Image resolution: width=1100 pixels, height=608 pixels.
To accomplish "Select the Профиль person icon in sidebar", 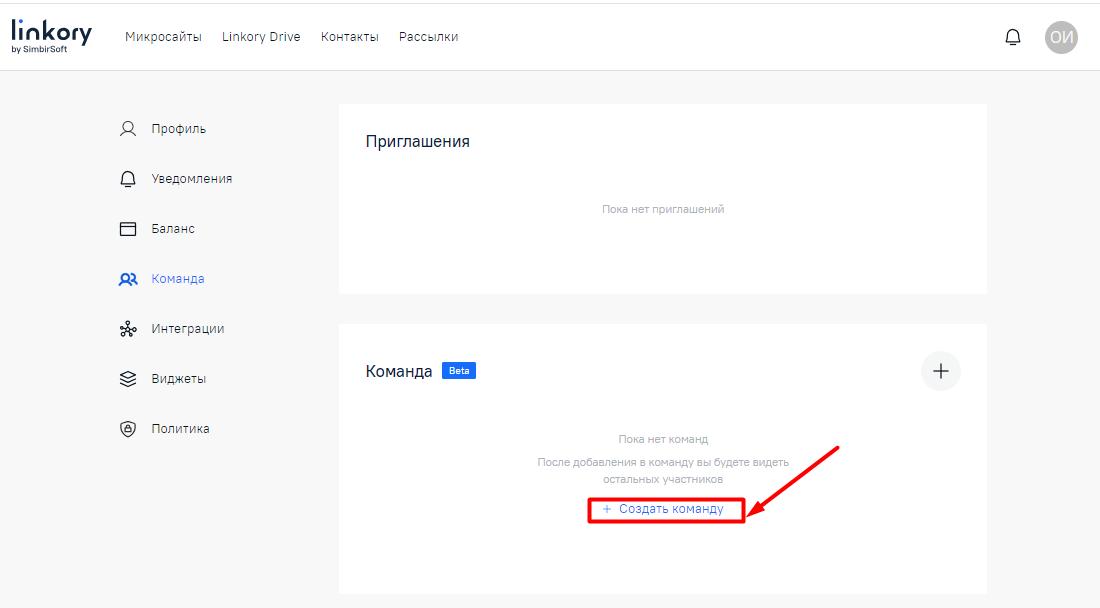I will click(x=126, y=128).
